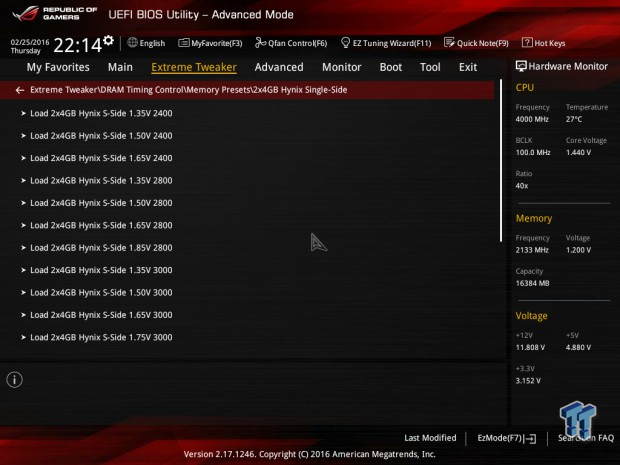Screen dimensions: 620x465
Task: Open MyFavorite(F3) list icon
Action: click(183, 43)
